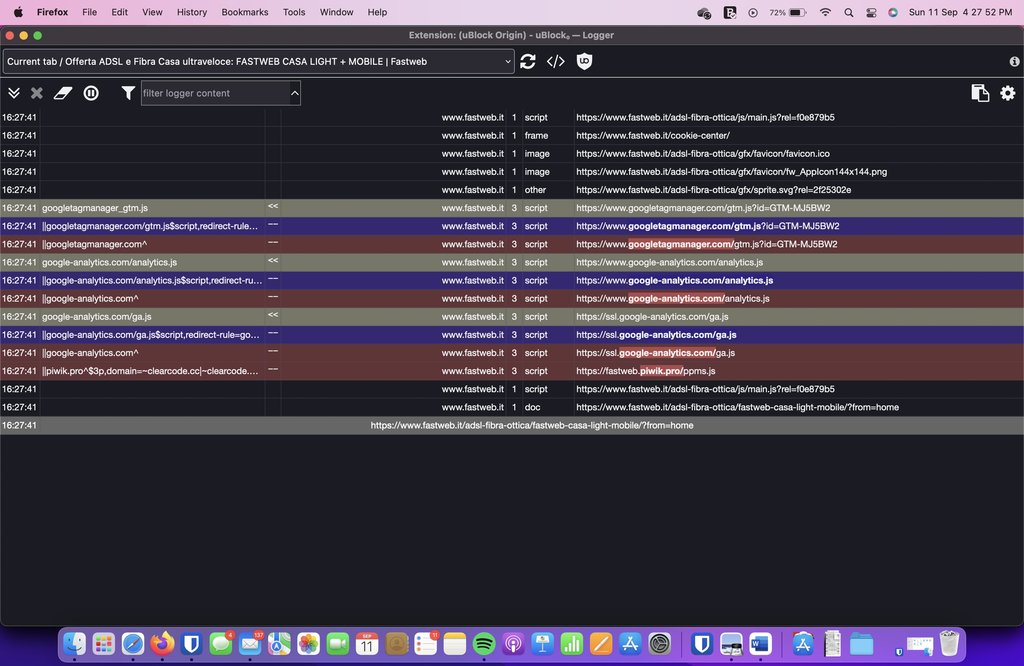Open the View menu
This screenshot has width=1024, height=666.
[152, 12]
